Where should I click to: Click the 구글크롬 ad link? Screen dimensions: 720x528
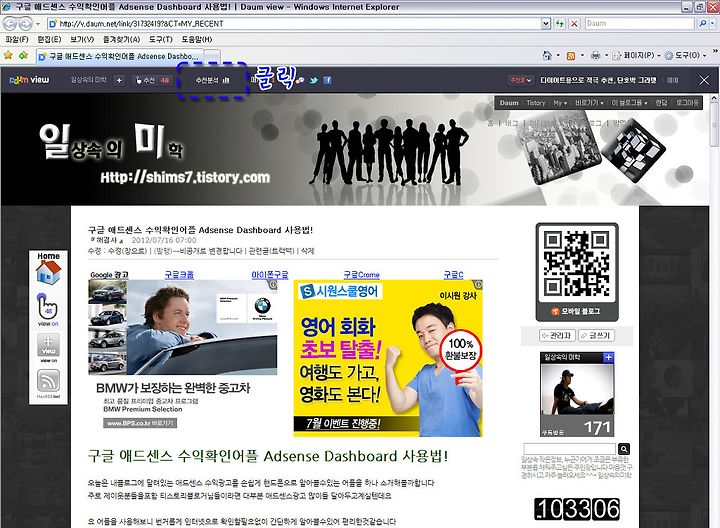179,275
